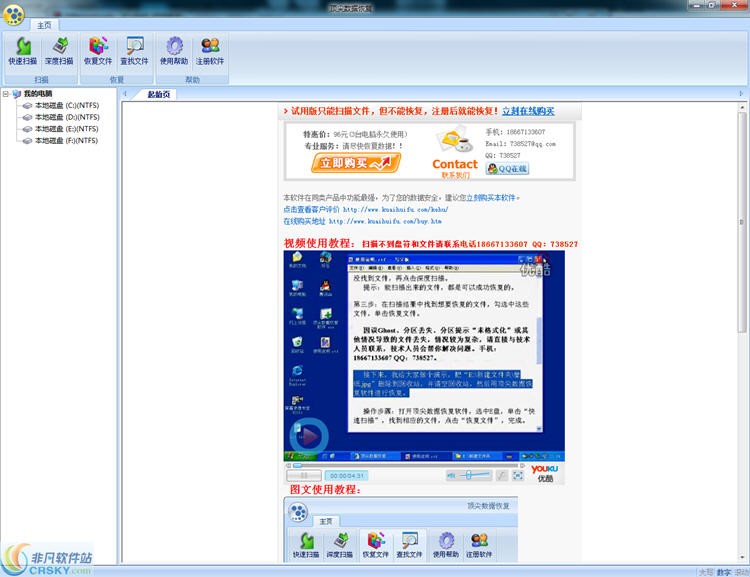Screen dimensions: 750x577
Task: Play the tutorial video with circular play button
Action: (x=309, y=436)
